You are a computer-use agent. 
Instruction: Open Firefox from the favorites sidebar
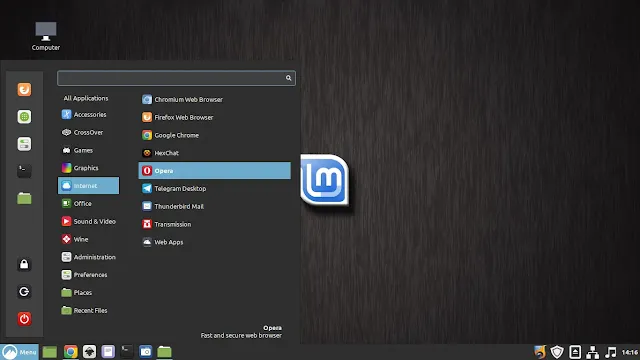coord(24,89)
